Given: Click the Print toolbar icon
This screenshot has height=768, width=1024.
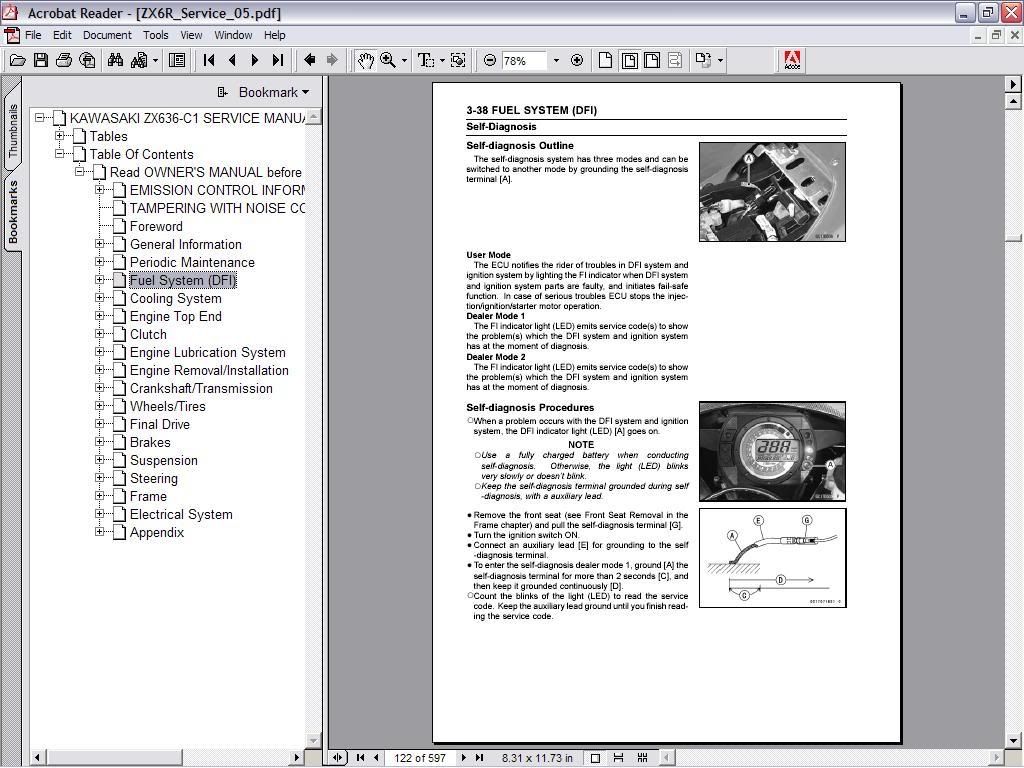Looking at the screenshot, I should pos(63,61).
